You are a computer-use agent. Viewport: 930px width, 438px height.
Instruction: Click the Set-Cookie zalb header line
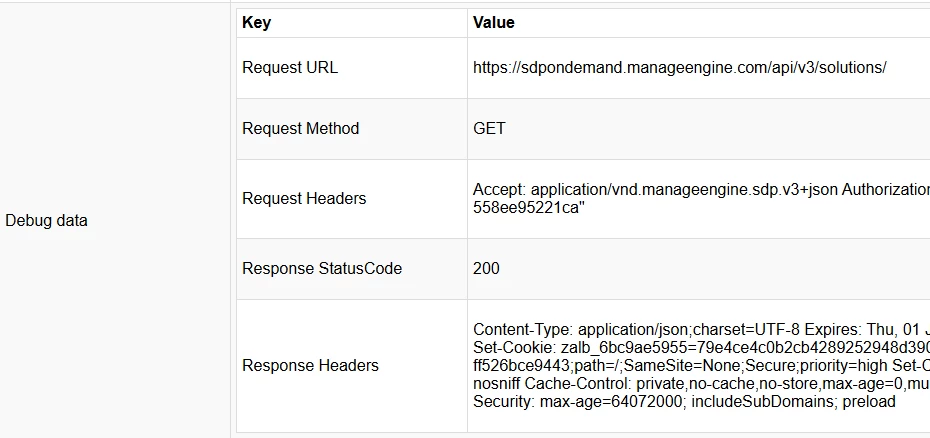coord(702,347)
